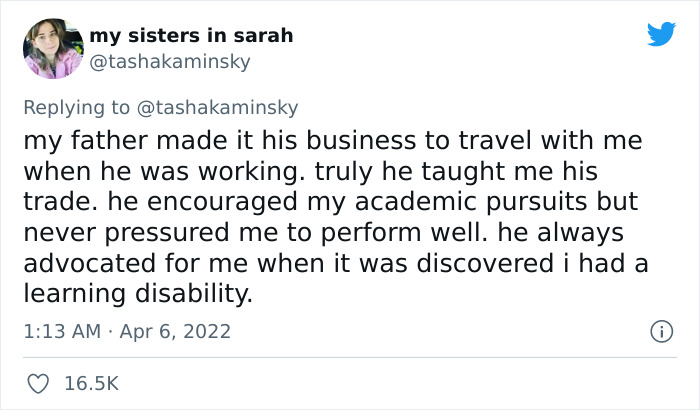Open the profile avatar photo
700x410 pixels.
[x=53, y=48]
